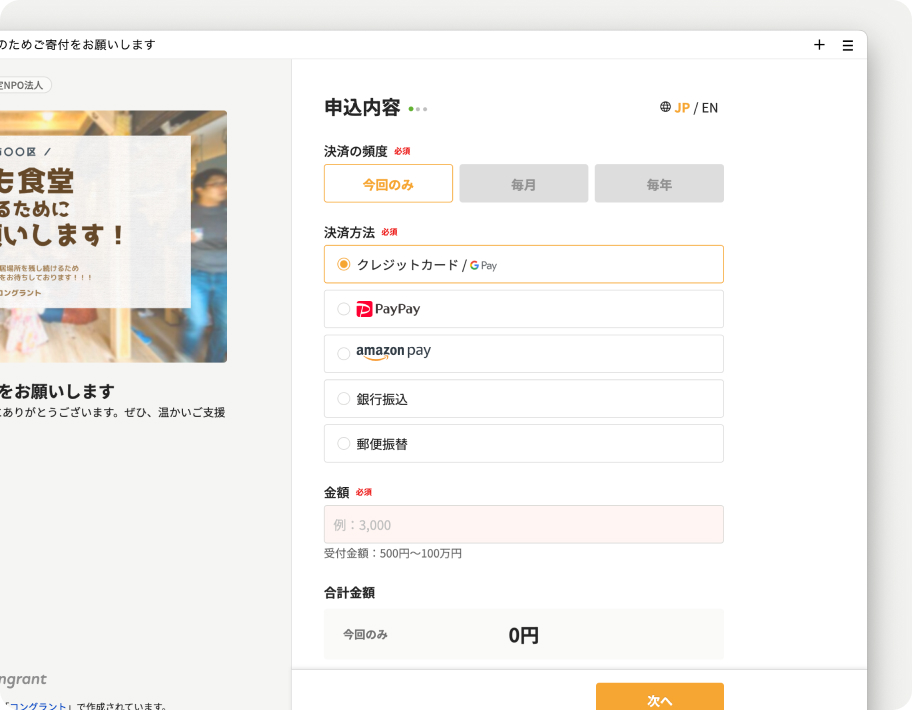Choose 銀行振込 radio button
The height and width of the screenshot is (710, 912).
click(x=344, y=398)
